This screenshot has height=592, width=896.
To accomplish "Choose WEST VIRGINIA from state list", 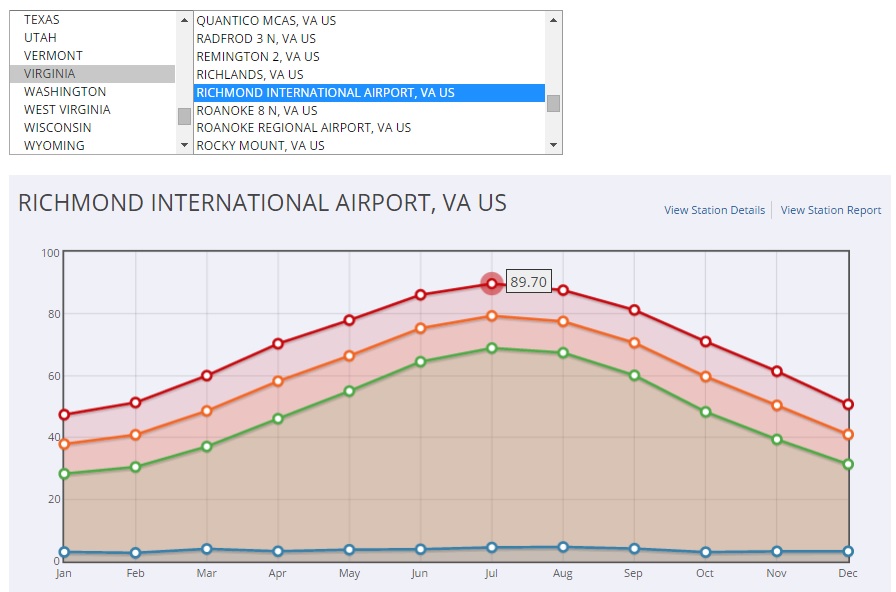I will [67, 110].
